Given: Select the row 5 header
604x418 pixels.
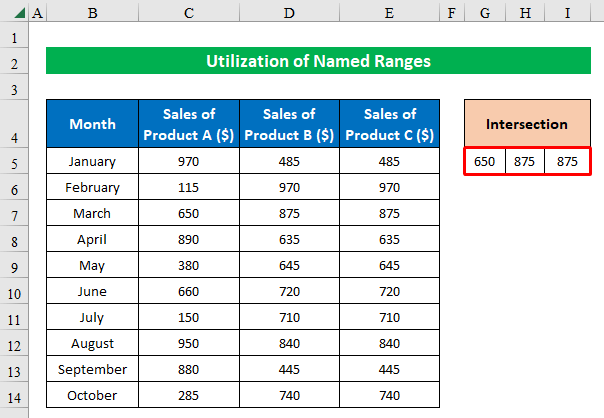Looking at the screenshot, I should click(x=15, y=161).
